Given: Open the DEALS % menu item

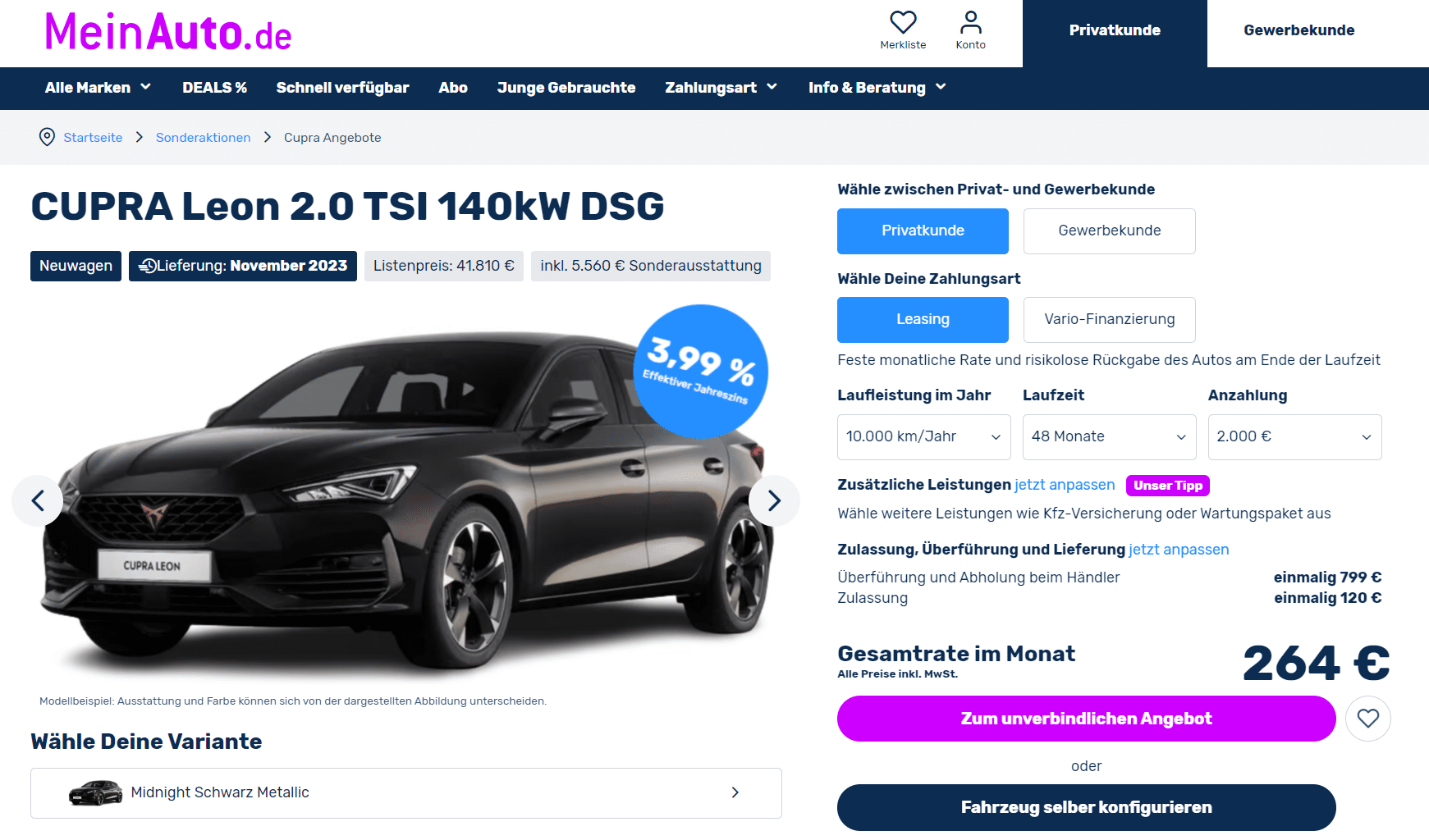Looking at the screenshot, I should tap(214, 88).
